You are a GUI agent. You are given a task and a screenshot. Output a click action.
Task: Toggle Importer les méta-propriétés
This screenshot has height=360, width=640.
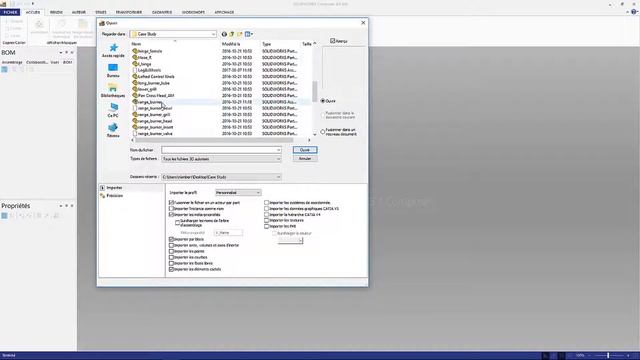(171, 215)
